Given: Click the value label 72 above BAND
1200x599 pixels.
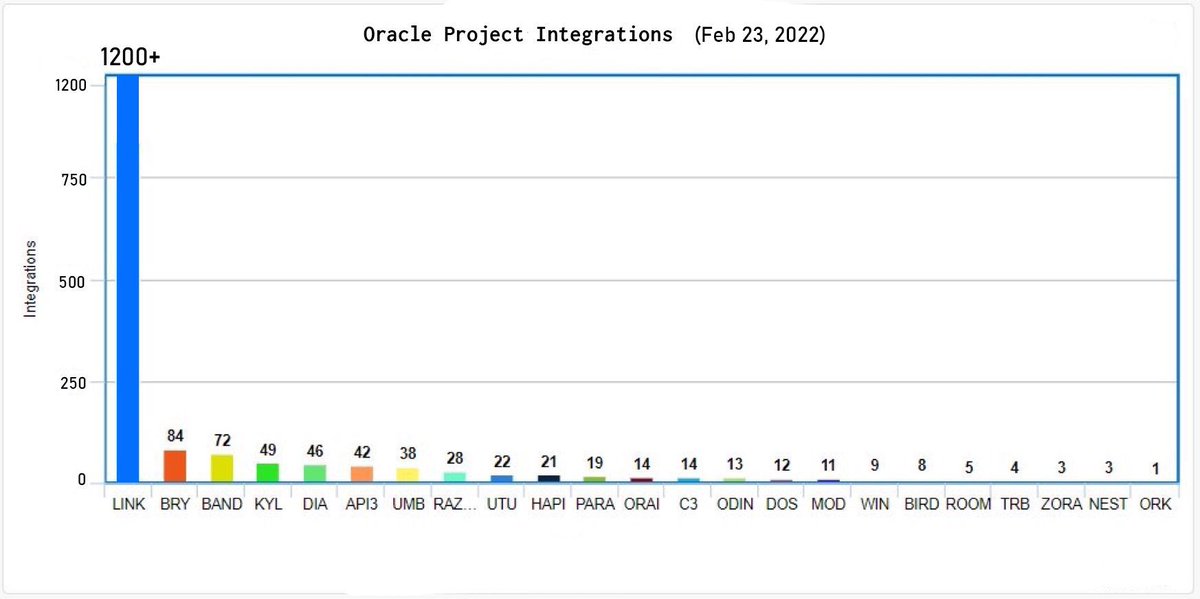Looking at the screenshot, I should click(x=222, y=441).
